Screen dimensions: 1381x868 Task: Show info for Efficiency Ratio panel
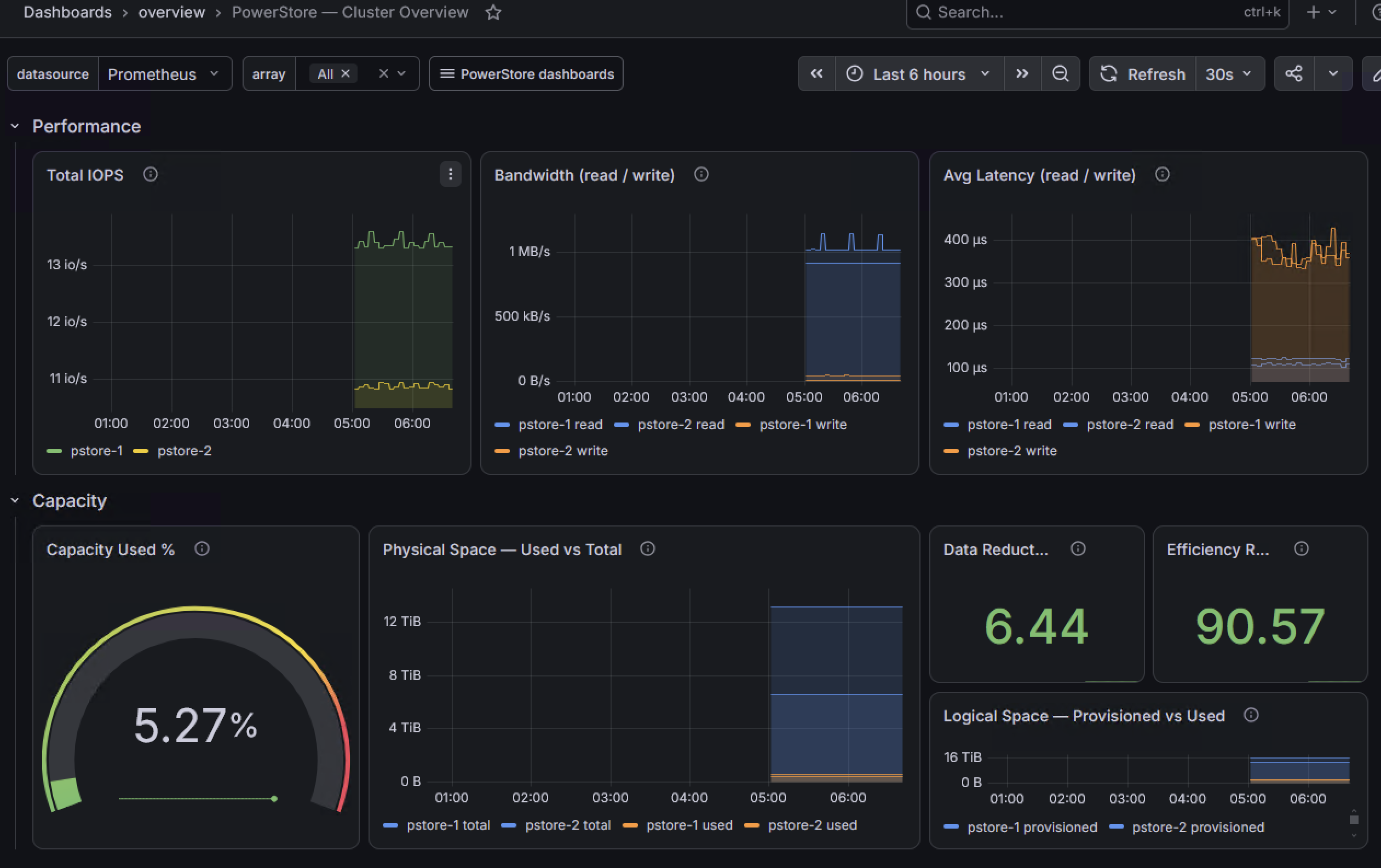[1301, 549]
